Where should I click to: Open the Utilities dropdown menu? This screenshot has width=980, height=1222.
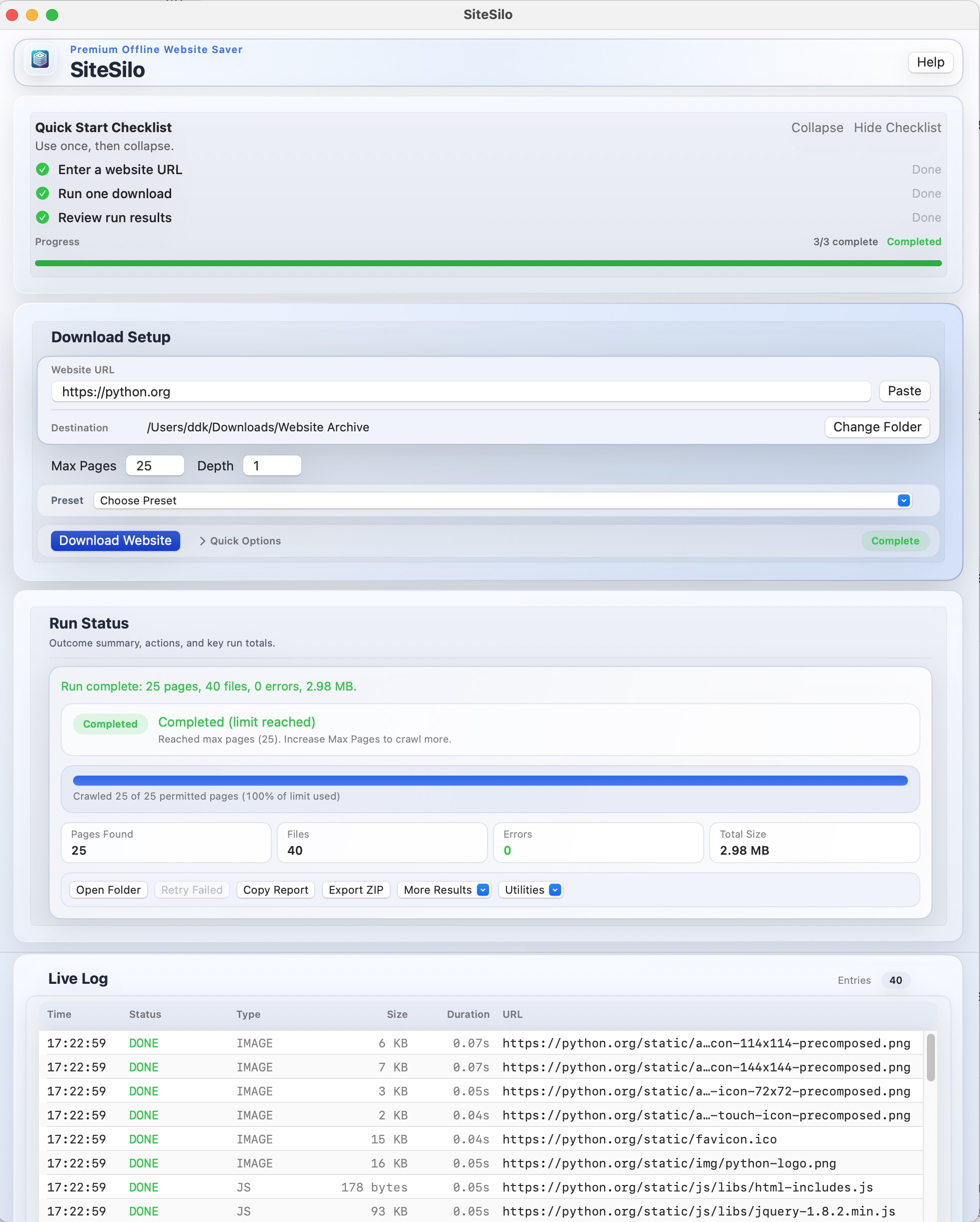click(x=531, y=889)
